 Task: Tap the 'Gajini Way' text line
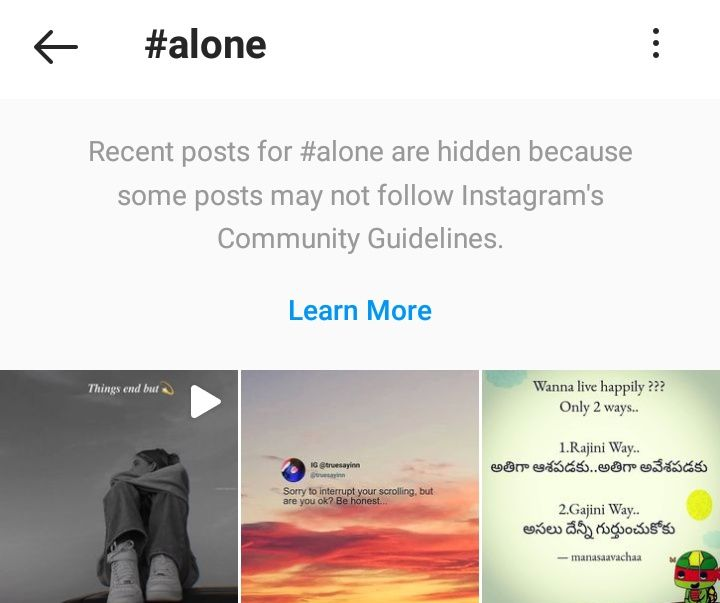(599, 509)
